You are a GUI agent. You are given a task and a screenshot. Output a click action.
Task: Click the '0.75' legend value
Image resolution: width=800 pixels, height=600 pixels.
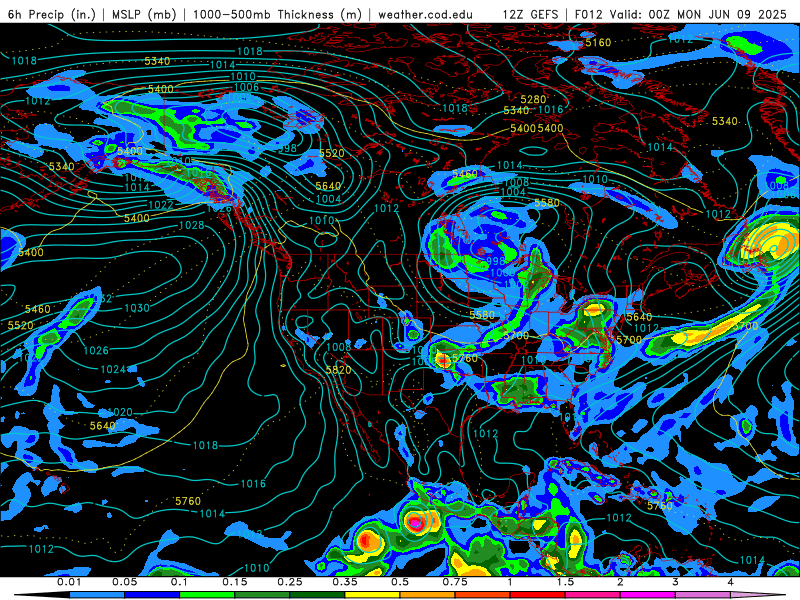(455, 582)
